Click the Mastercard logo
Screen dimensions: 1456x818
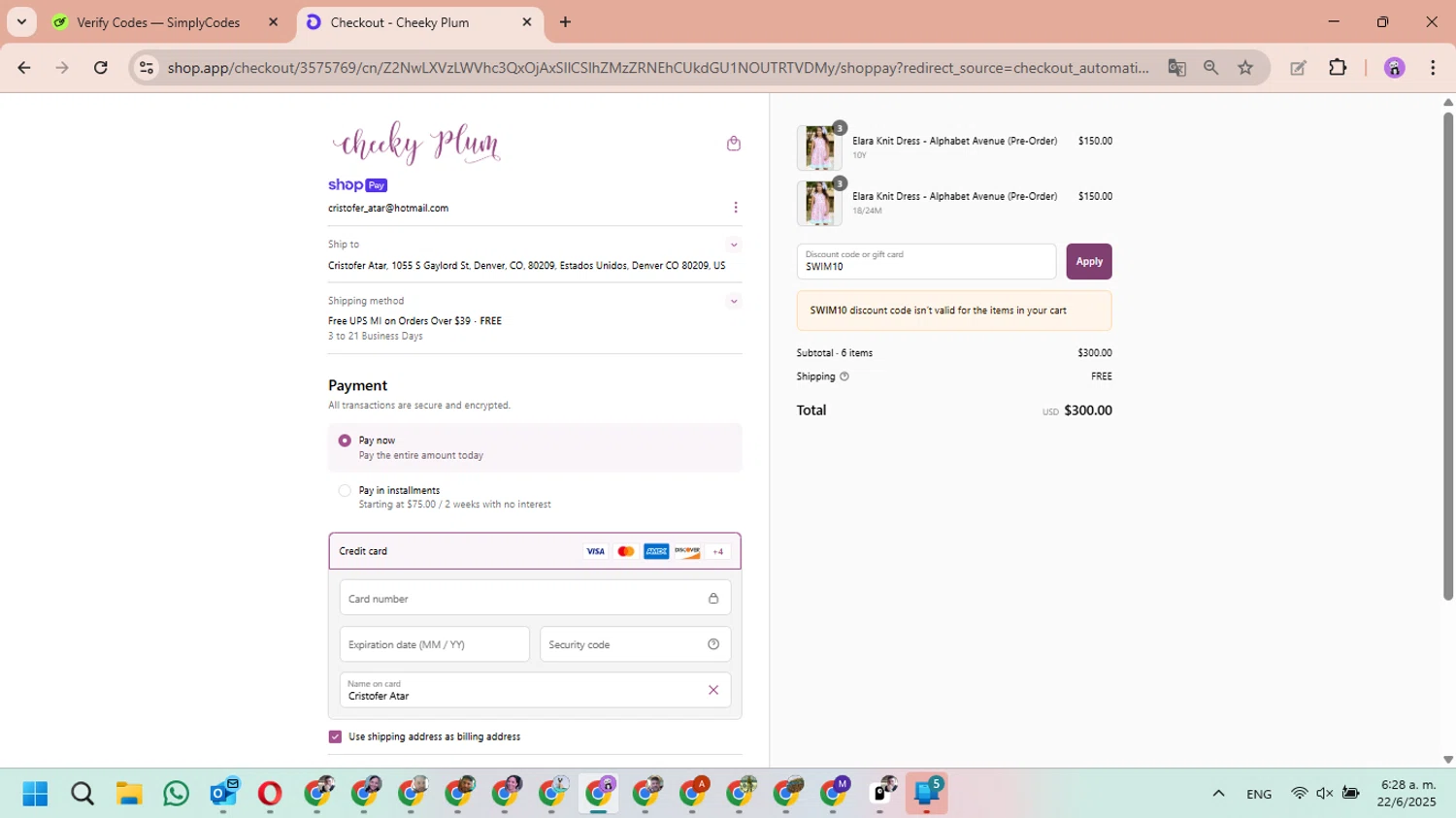point(626,551)
